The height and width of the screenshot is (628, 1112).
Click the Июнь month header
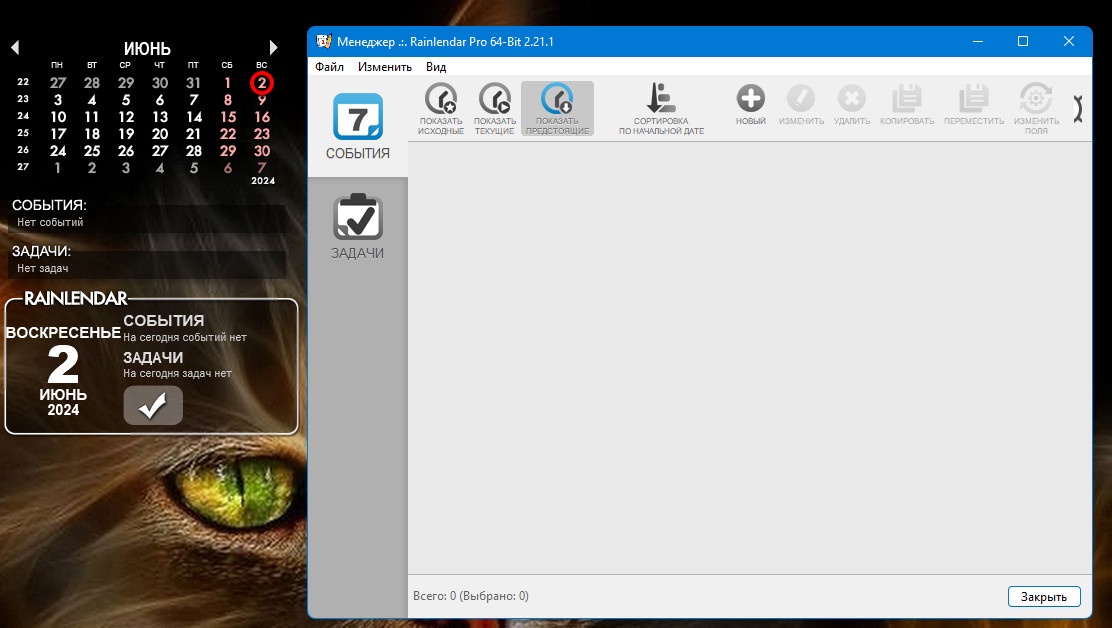[x=147, y=48]
